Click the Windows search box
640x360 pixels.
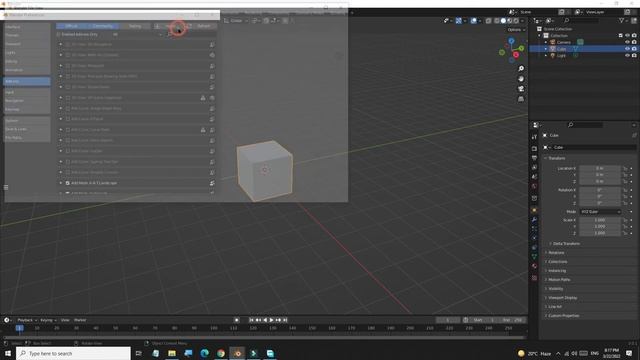tap(73, 353)
